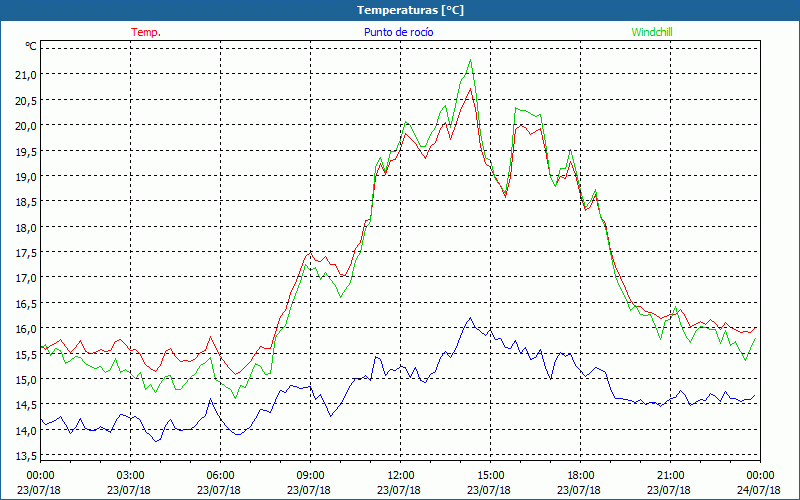This screenshot has height=500, width=800.
Task: Click the 18,5 value on the y-axis
Action: click(26, 202)
